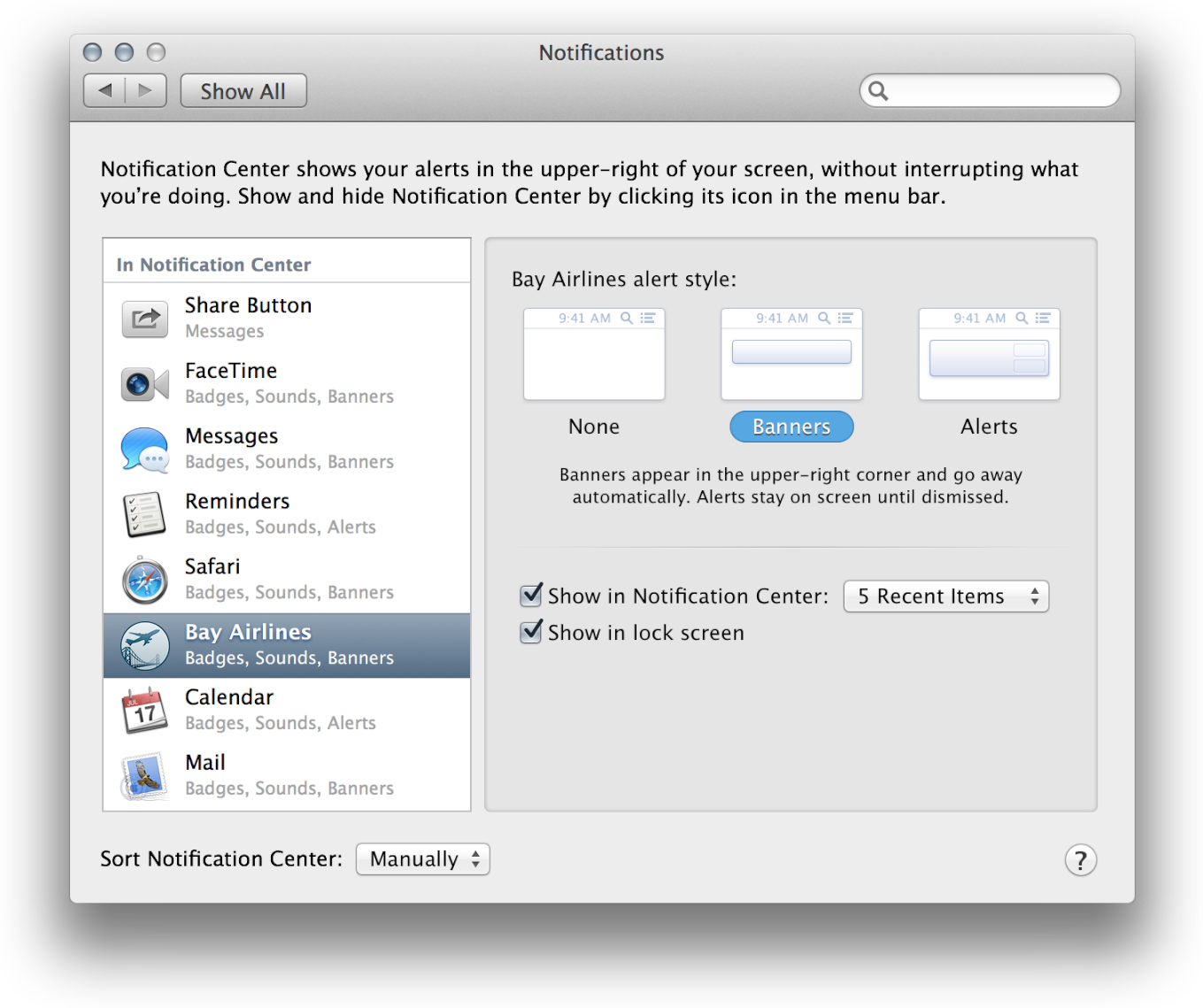
Task: Expand the Sort Notification Center Manually popup
Action: pos(422,859)
